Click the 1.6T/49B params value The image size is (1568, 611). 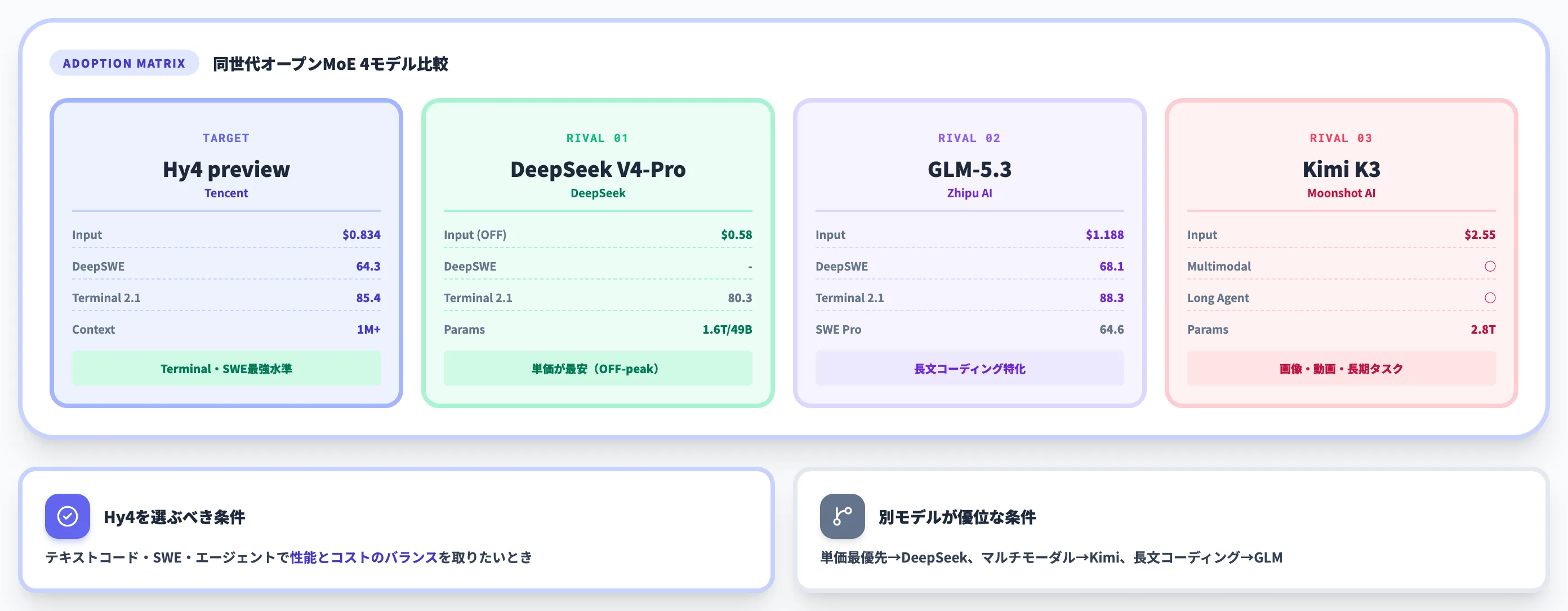click(727, 329)
